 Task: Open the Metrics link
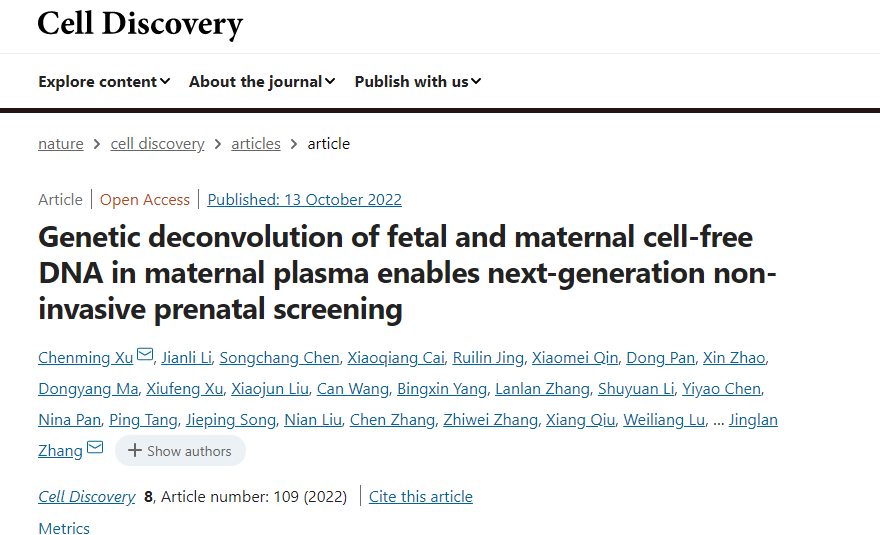[64, 528]
